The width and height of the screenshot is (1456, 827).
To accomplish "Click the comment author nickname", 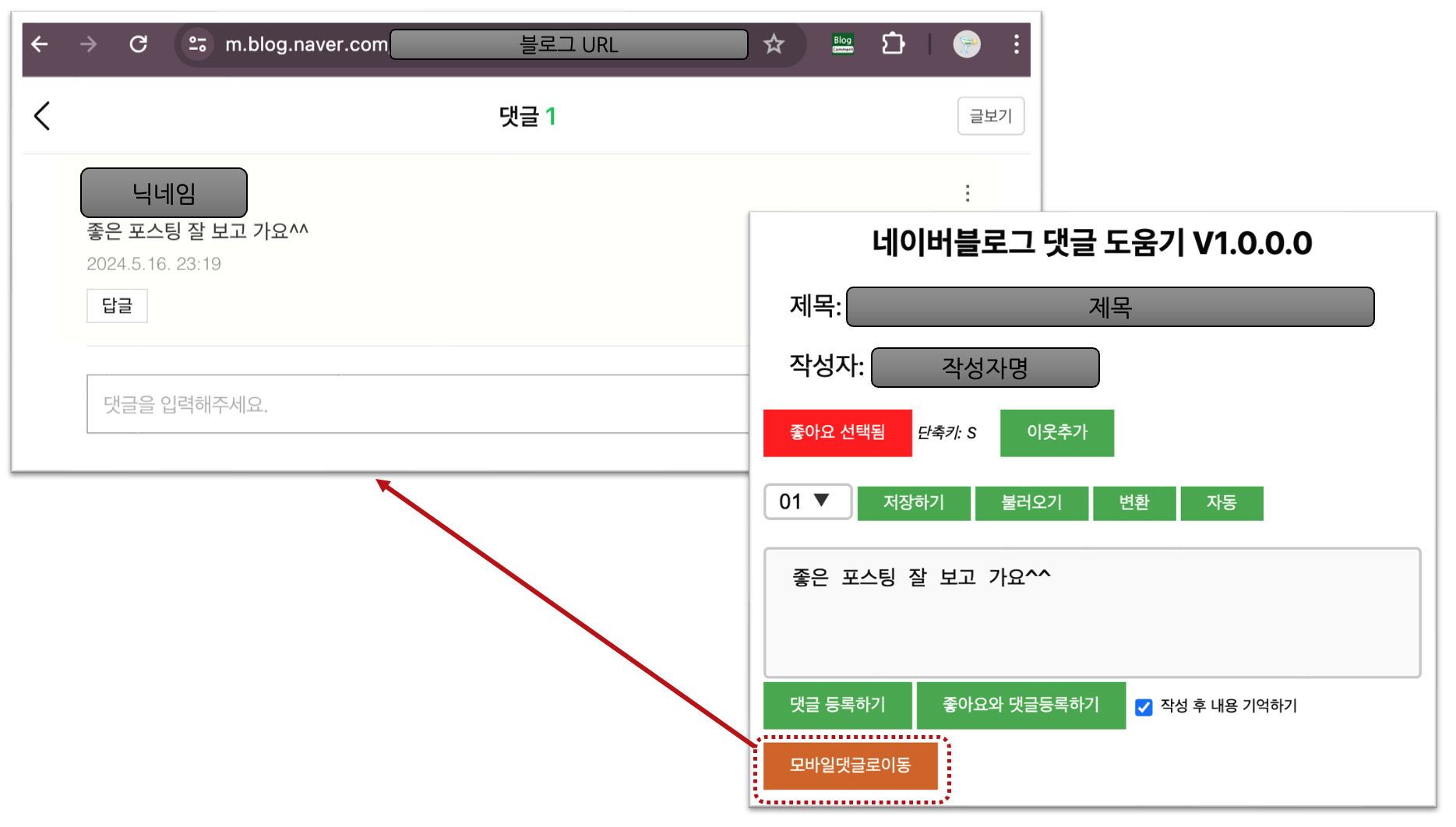I will (x=164, y=192).
